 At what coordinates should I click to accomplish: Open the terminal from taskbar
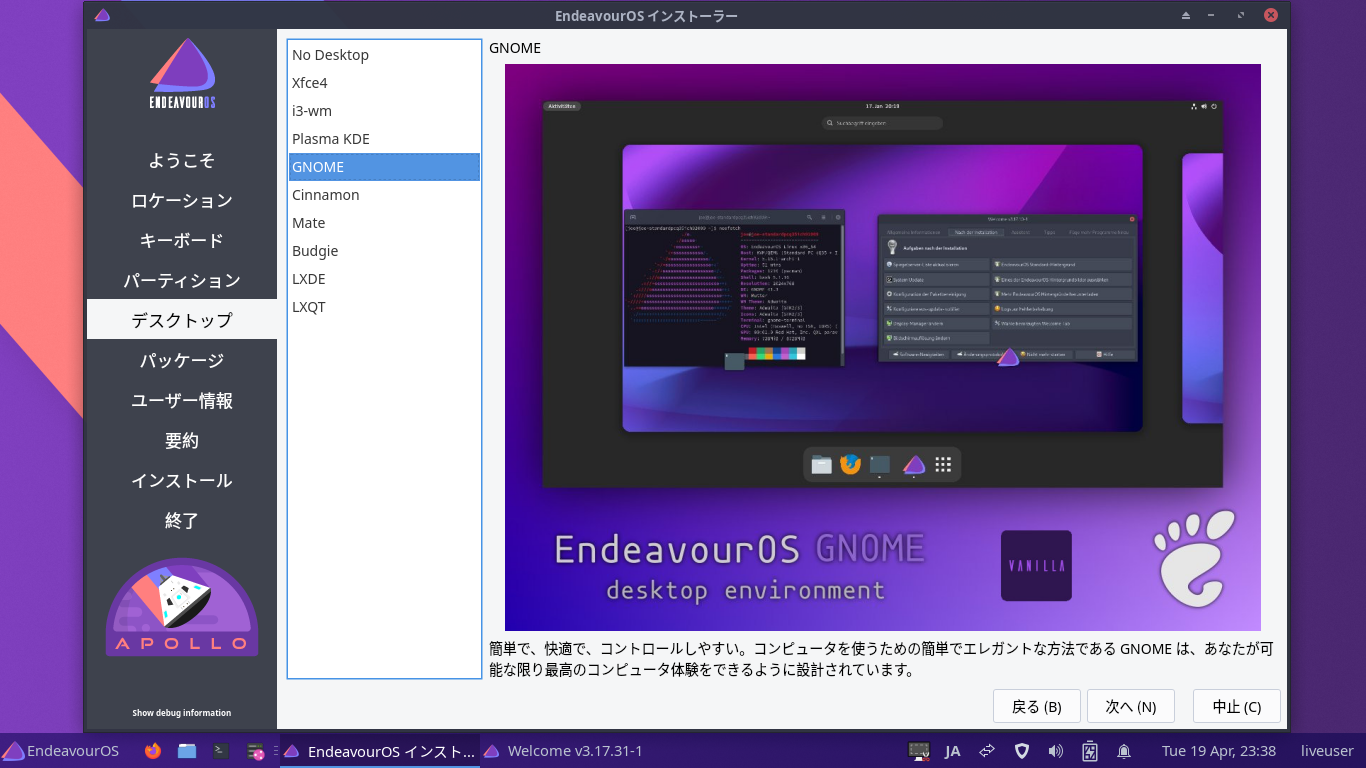222,751
